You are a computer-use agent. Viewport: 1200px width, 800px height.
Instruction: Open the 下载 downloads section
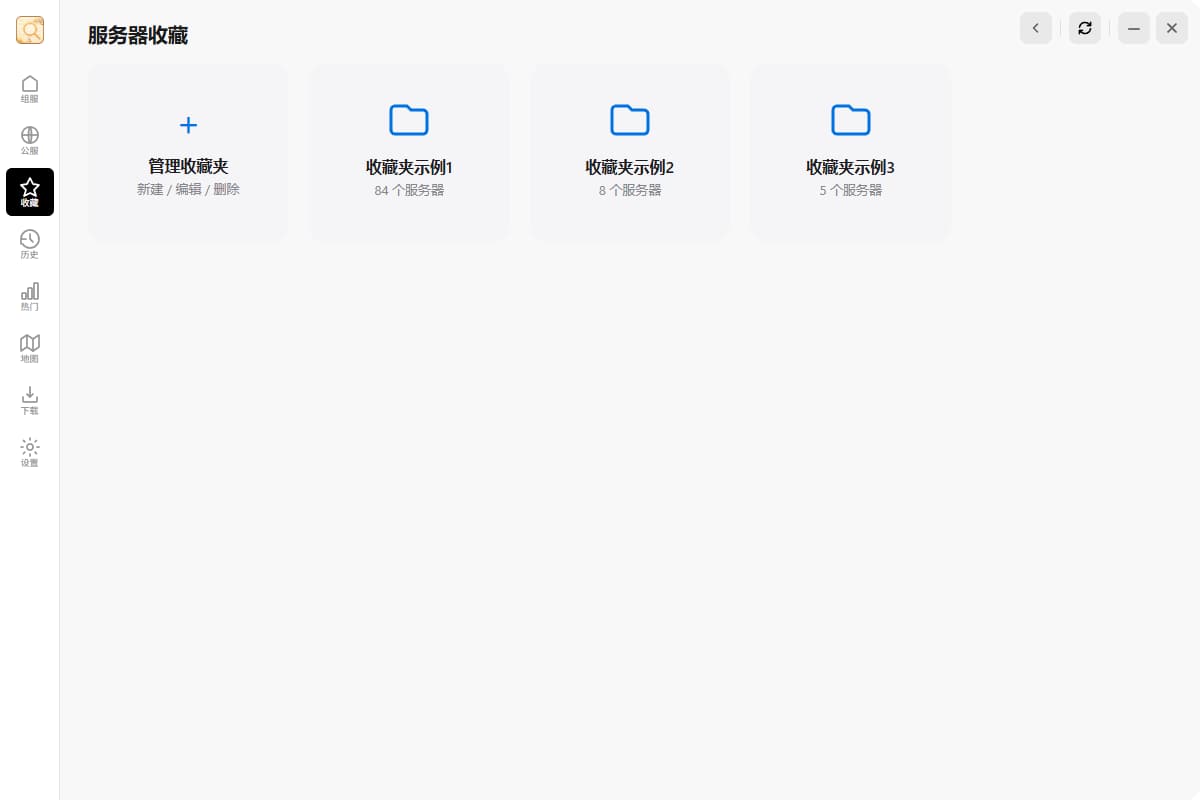click(x=30, y=400)
